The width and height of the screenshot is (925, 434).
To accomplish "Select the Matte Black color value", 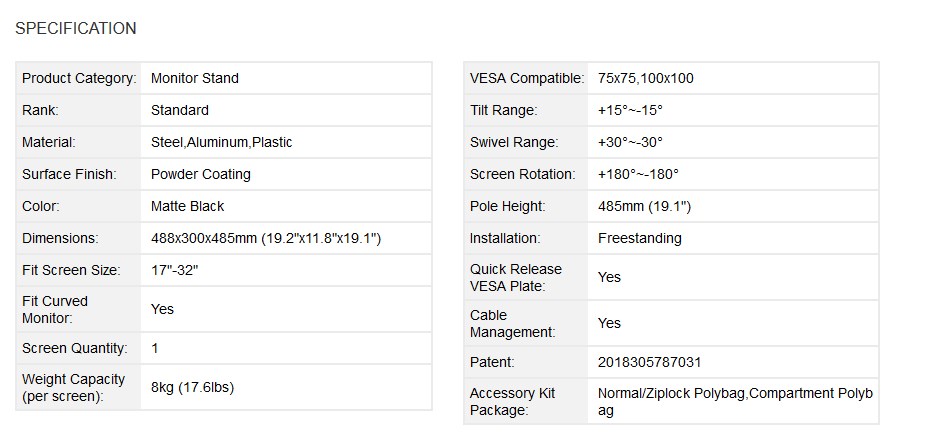I will [x=188, y=206].
